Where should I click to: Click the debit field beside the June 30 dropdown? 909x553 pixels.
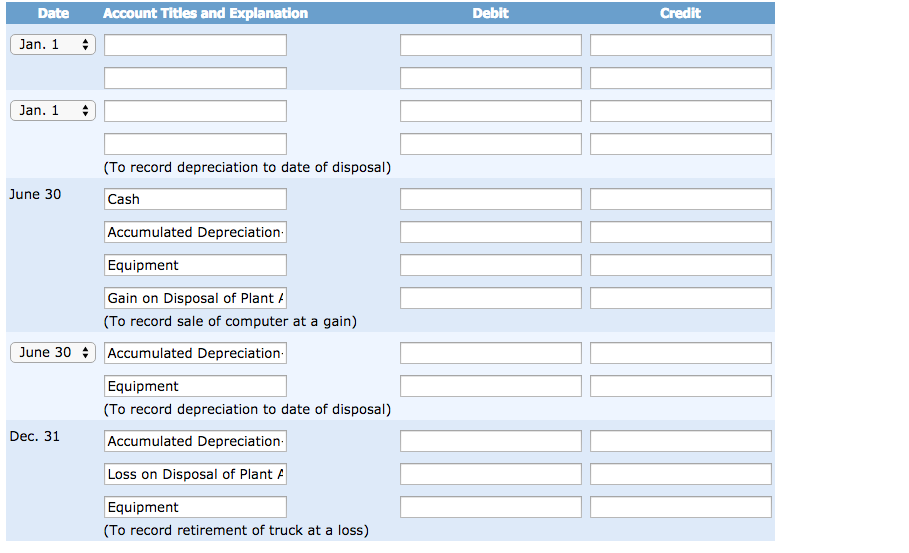tap(490, 354)
